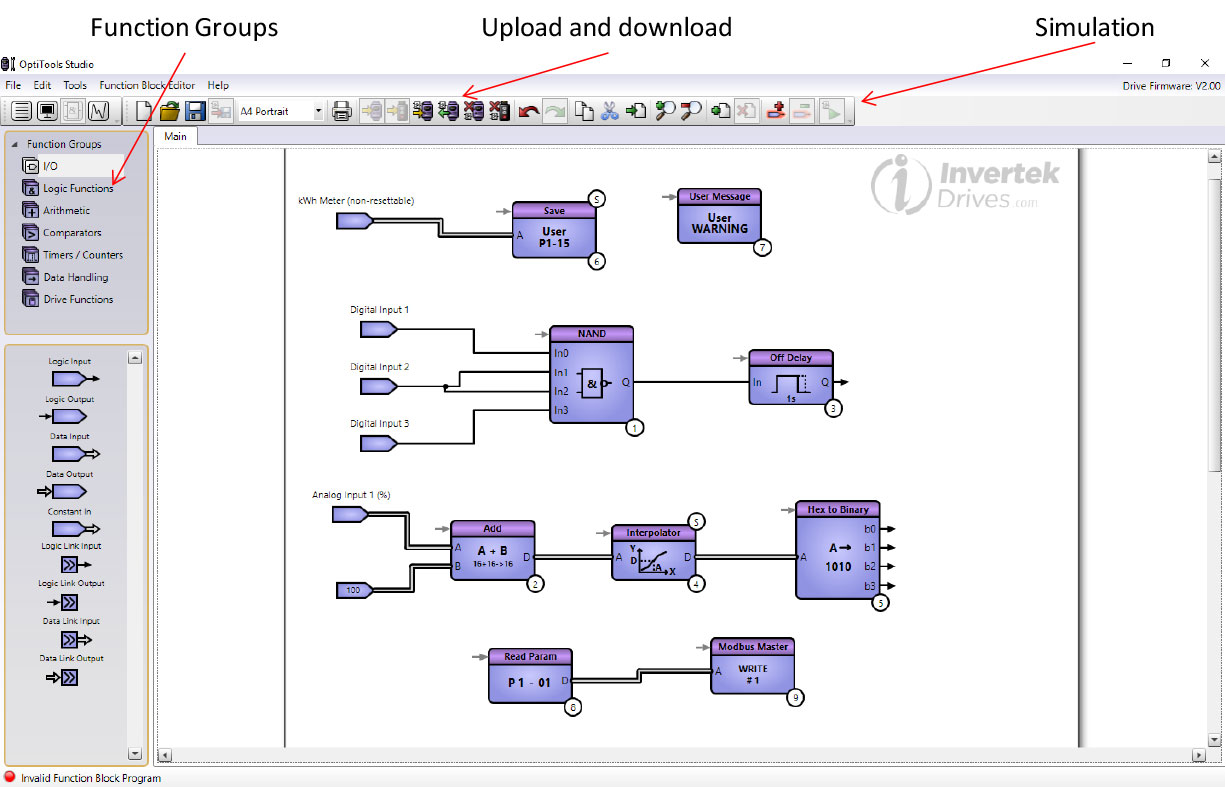Select the NAND function block on canvas
The height and width of the screenshot is (787, 1226).
pyautogui.click(x=591, y=374)
